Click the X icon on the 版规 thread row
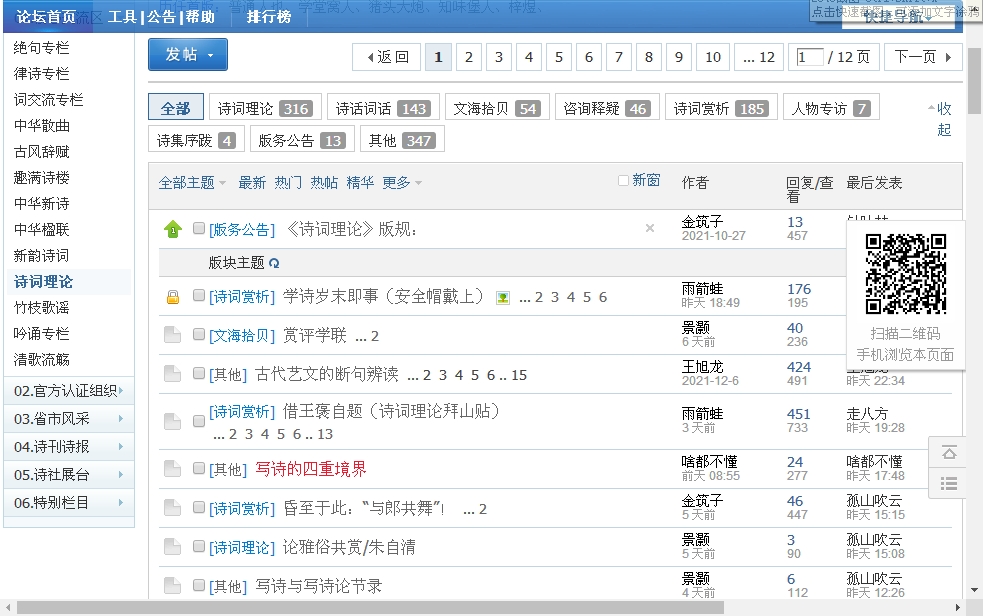This screenshot has height=616, width=983. (x=650, y=228)
